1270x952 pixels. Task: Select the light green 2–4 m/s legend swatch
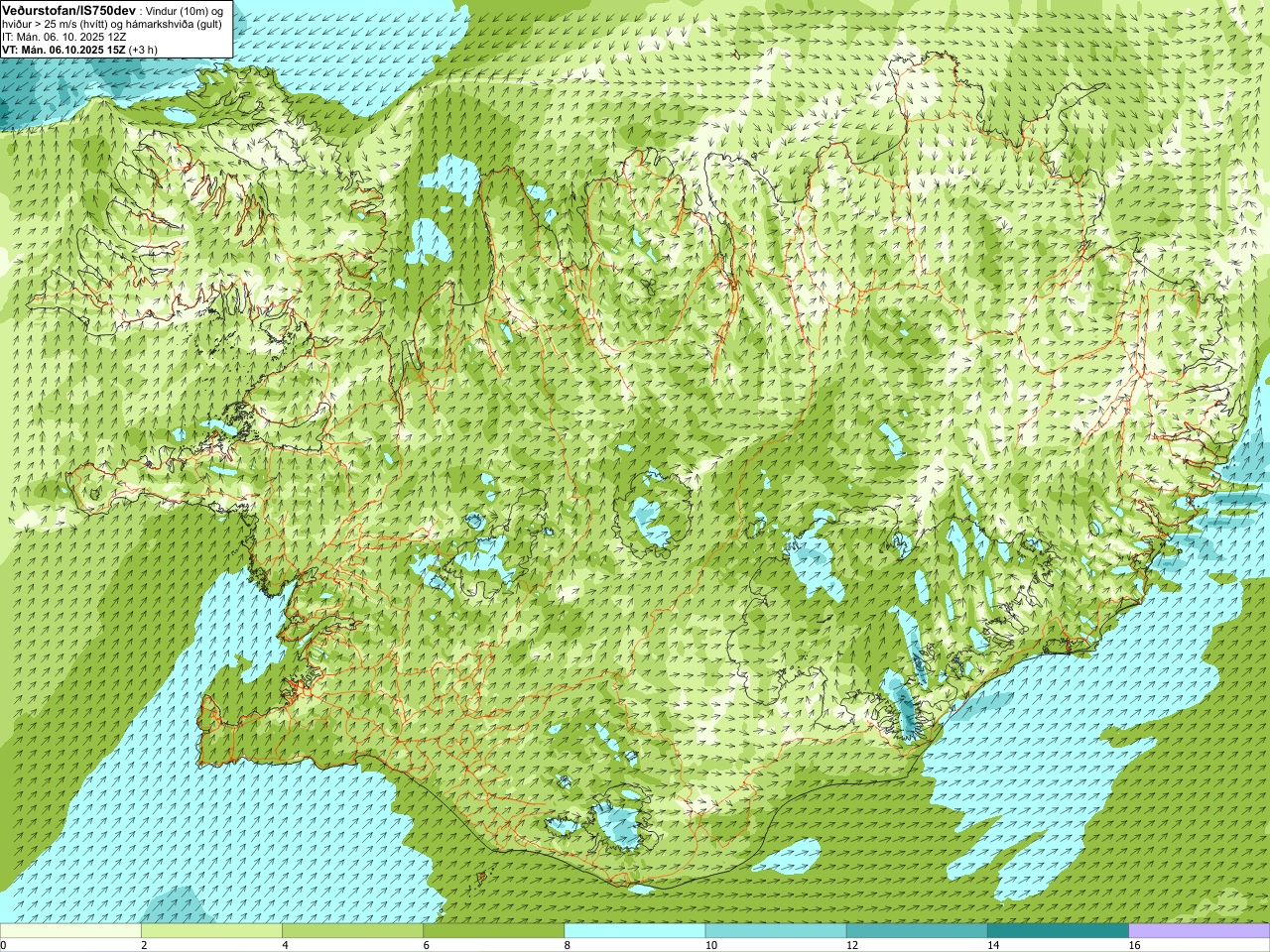[211, 931]
